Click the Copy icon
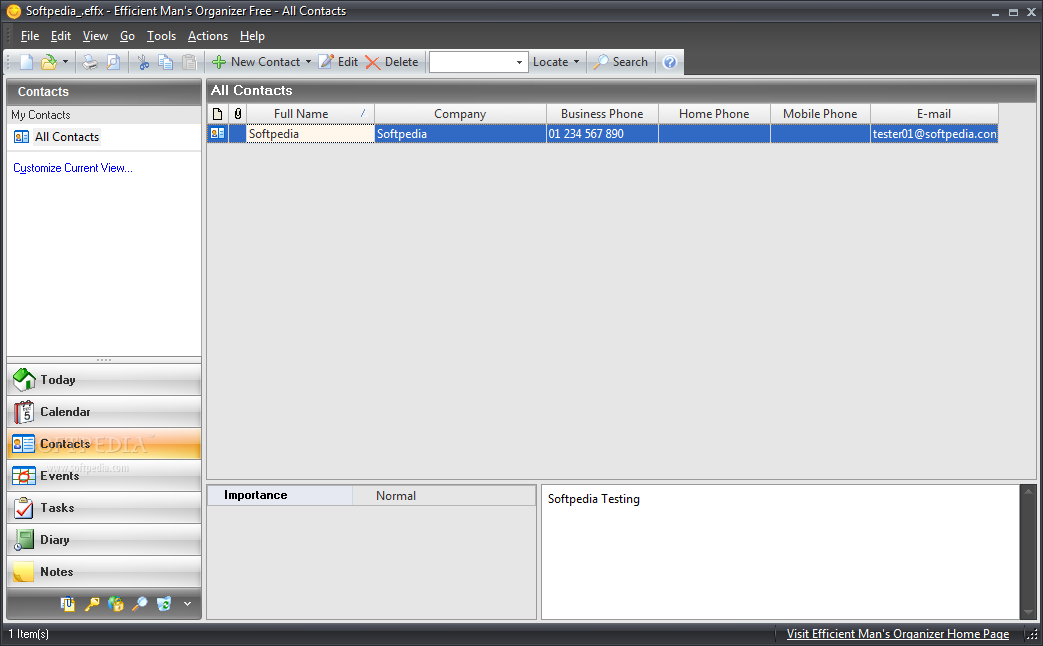 click(166, 62)
